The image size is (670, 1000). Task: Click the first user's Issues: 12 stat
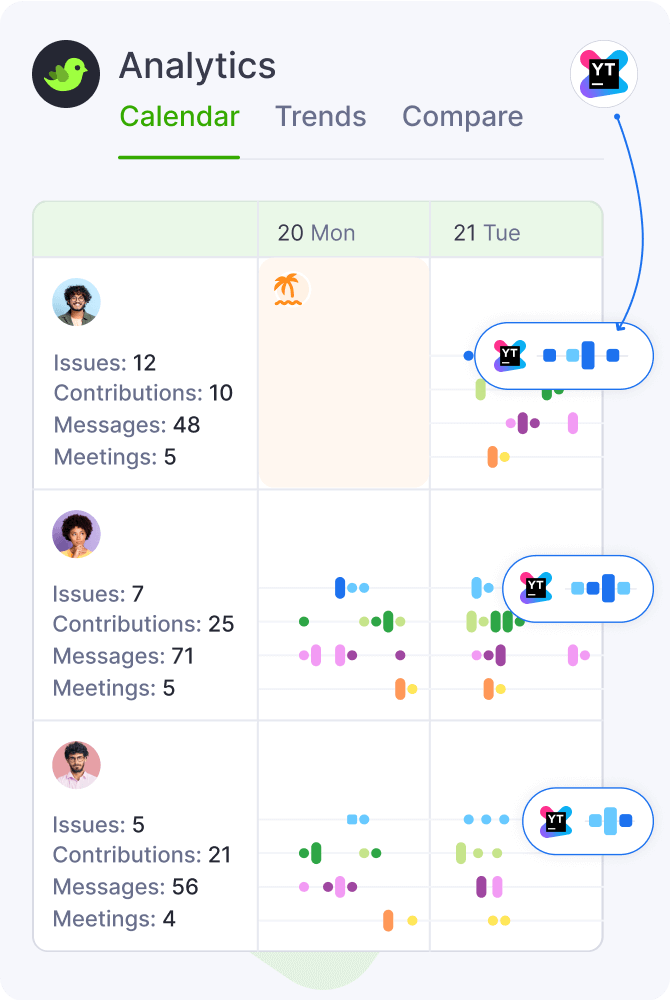pos(105,363)
